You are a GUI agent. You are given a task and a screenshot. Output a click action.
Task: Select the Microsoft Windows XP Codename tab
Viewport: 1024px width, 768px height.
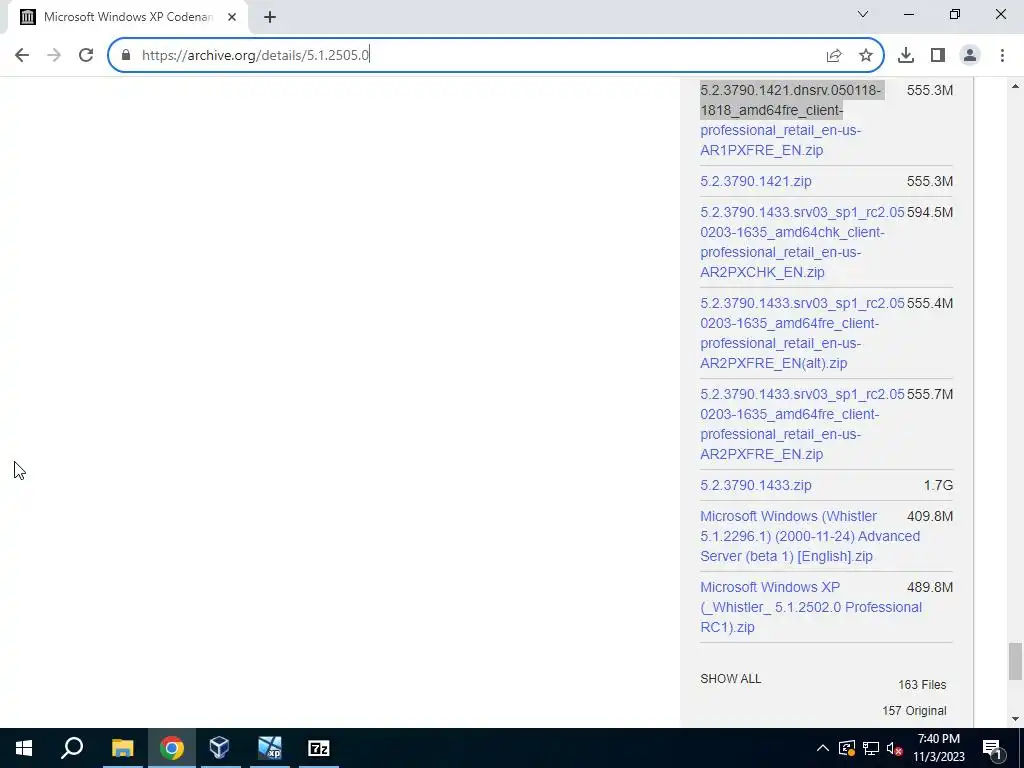tap(127, 17)
